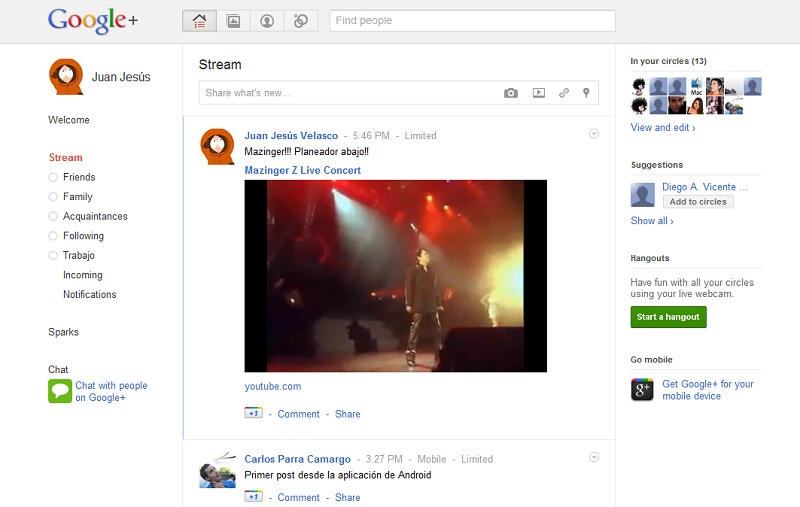Open Sparks in left sidebar
Screen dimensions: 800x507
point(63,332)
